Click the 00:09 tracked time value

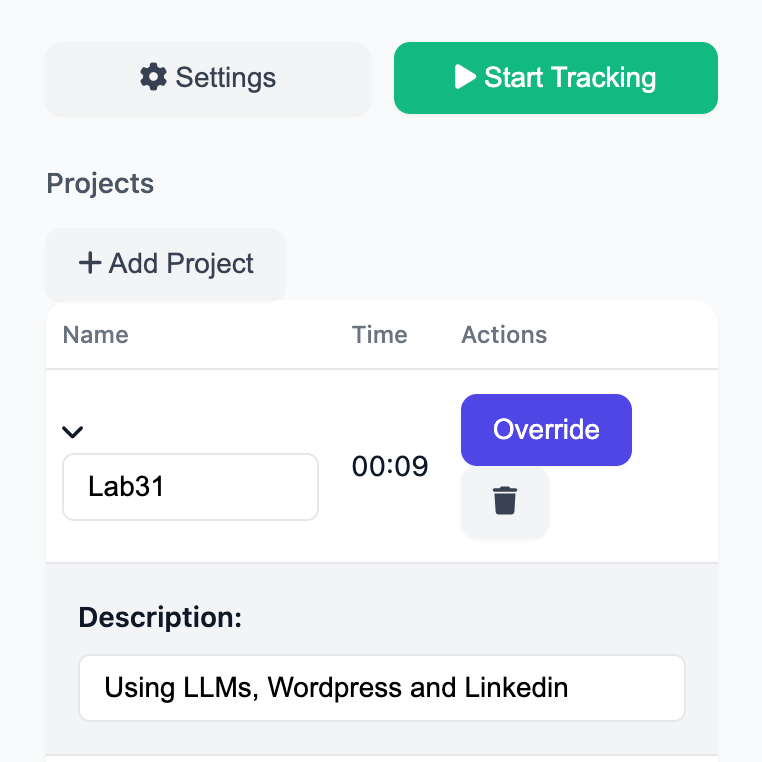point(390,466)
